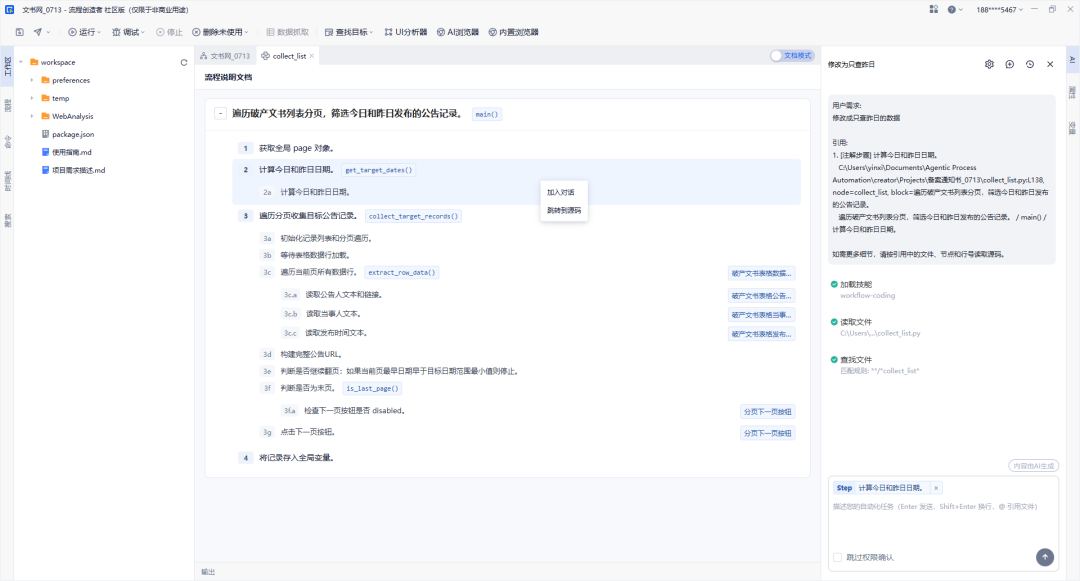Toggle the 文档模式 switch
The height and width of the screenshot is (581, 1080).
click(792, 56)
